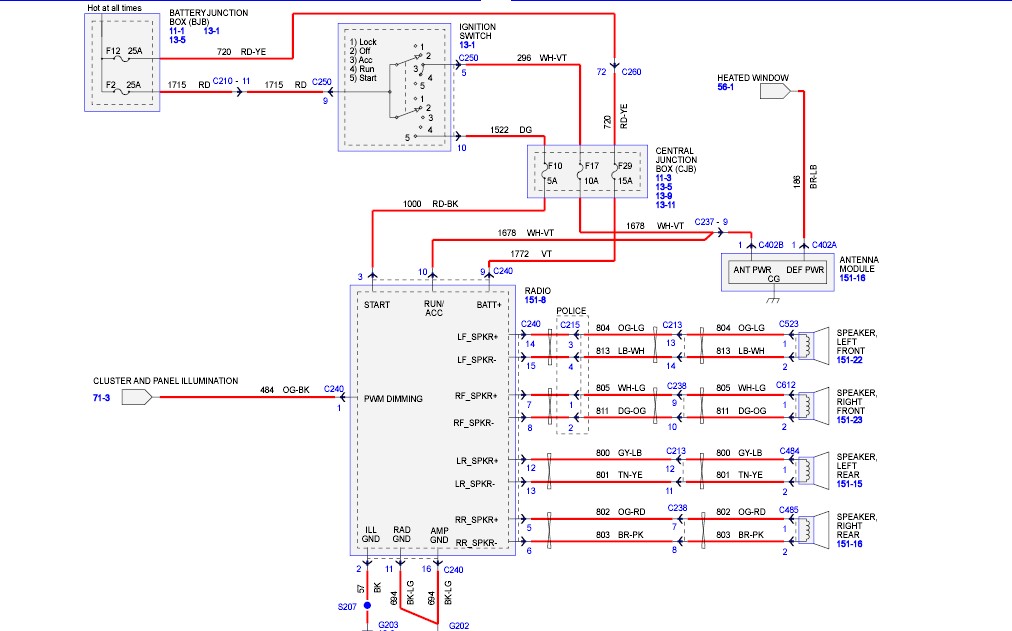Open the 13-11 Central Junction Box reference

[x=665, y=205]
